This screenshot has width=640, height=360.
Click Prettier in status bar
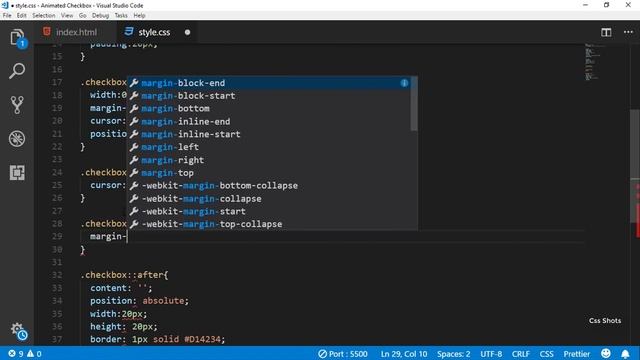click(577, 353)
